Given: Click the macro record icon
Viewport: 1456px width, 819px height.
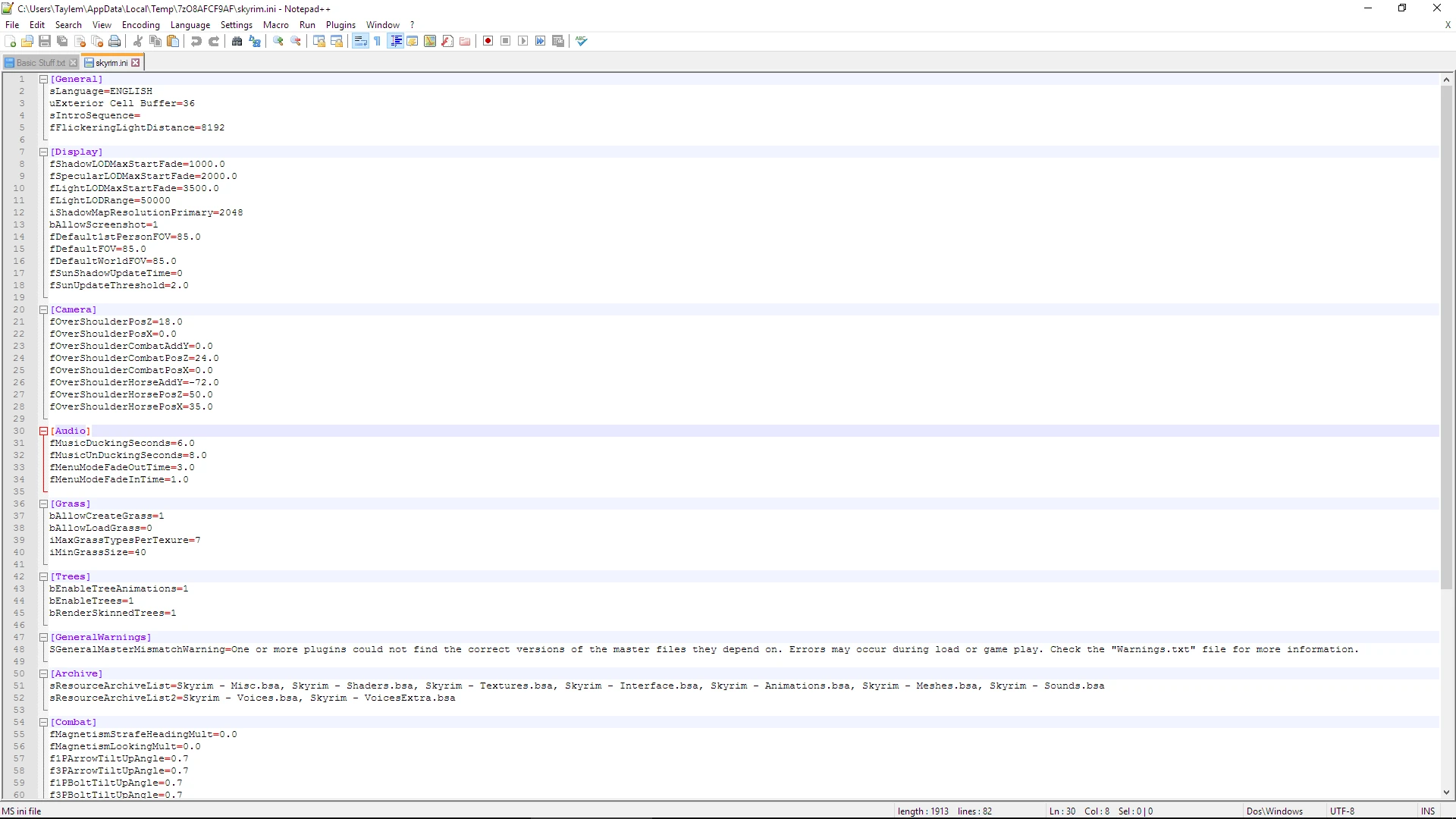Looking at the screenshot, I should pyautogui.click(x=487, y=40).
